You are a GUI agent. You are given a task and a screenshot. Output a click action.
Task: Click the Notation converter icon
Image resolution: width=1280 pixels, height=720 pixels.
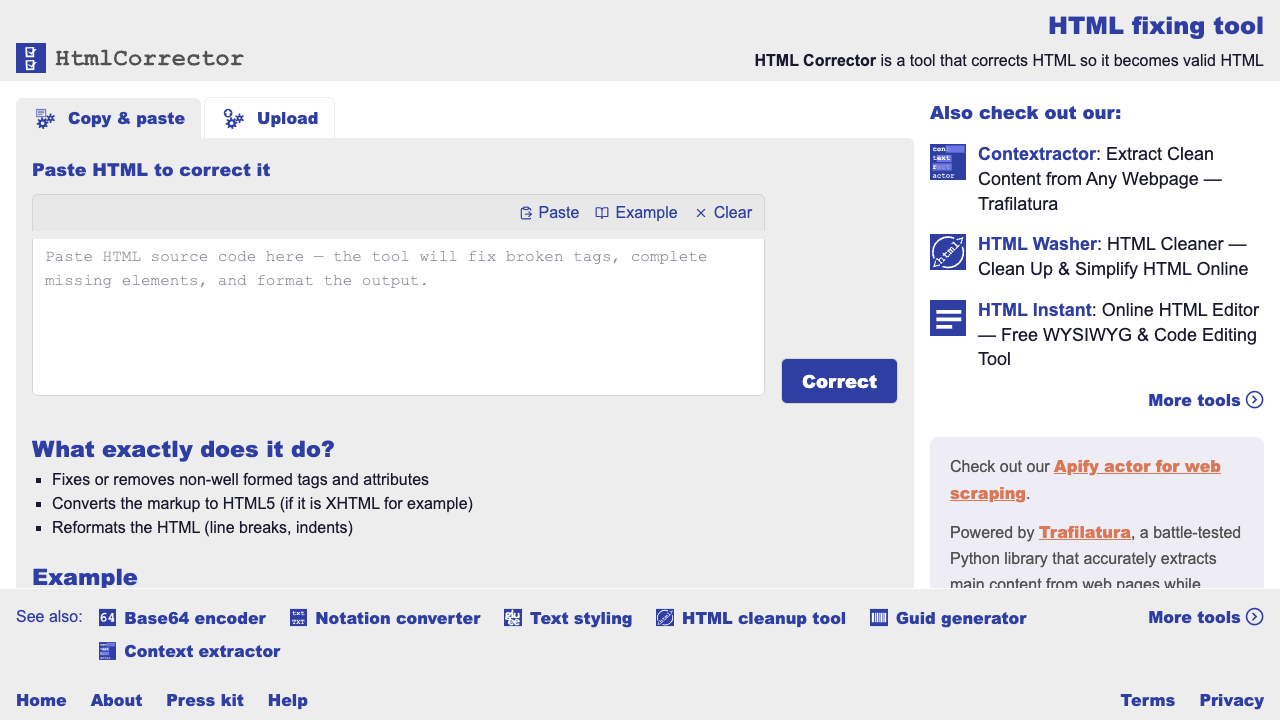coord(298,618)
